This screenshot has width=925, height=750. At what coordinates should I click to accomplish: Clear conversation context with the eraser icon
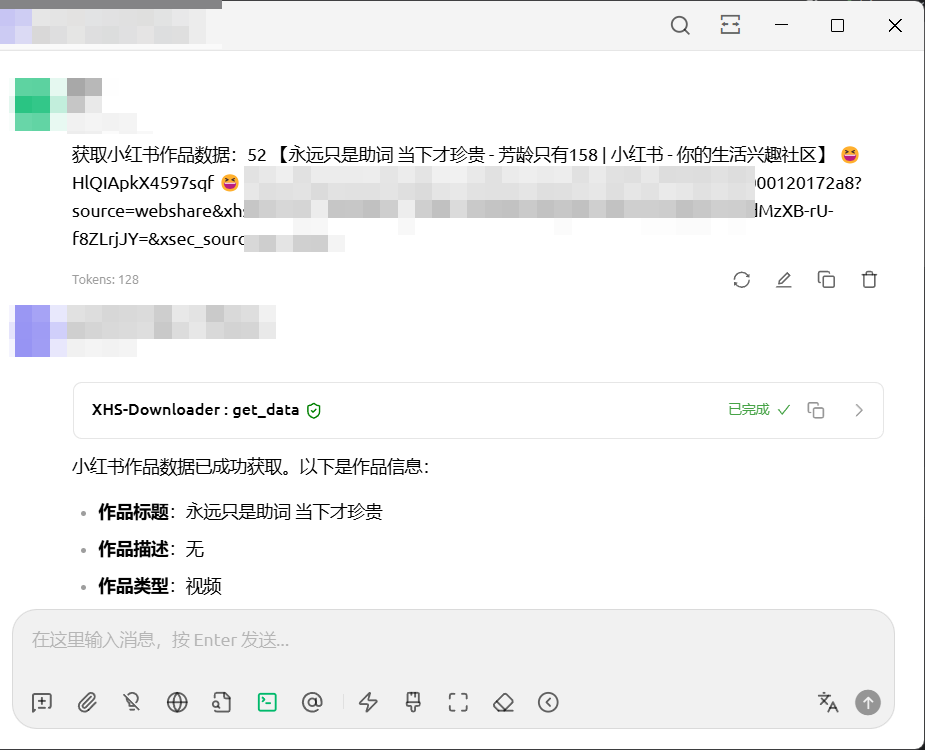(503, 702)
